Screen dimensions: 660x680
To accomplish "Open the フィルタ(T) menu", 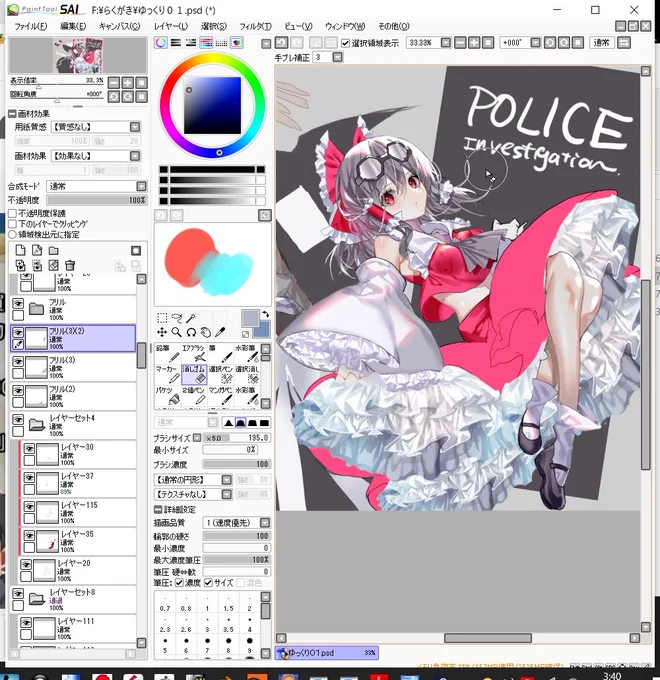I will (255, 26).
